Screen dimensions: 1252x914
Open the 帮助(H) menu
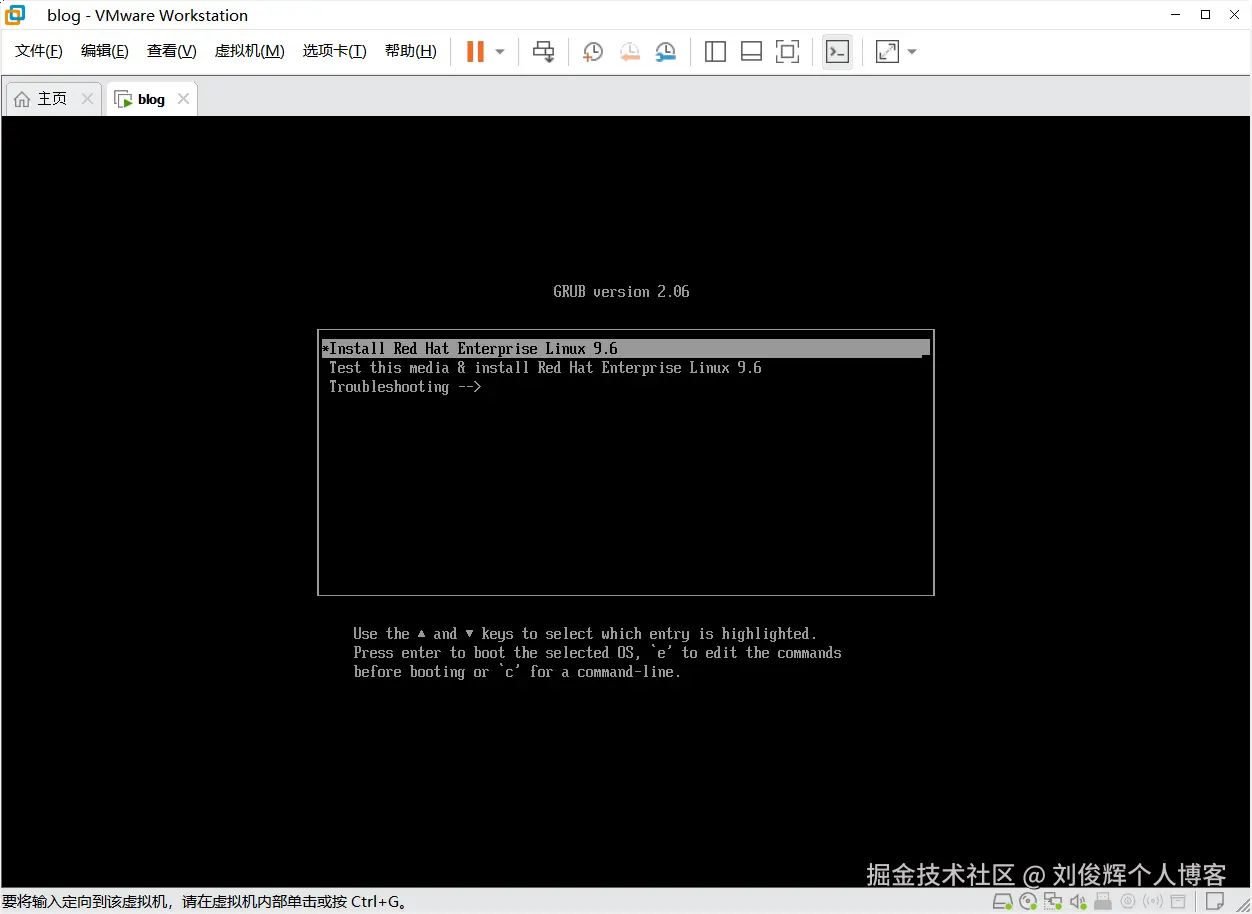(411, 51)
